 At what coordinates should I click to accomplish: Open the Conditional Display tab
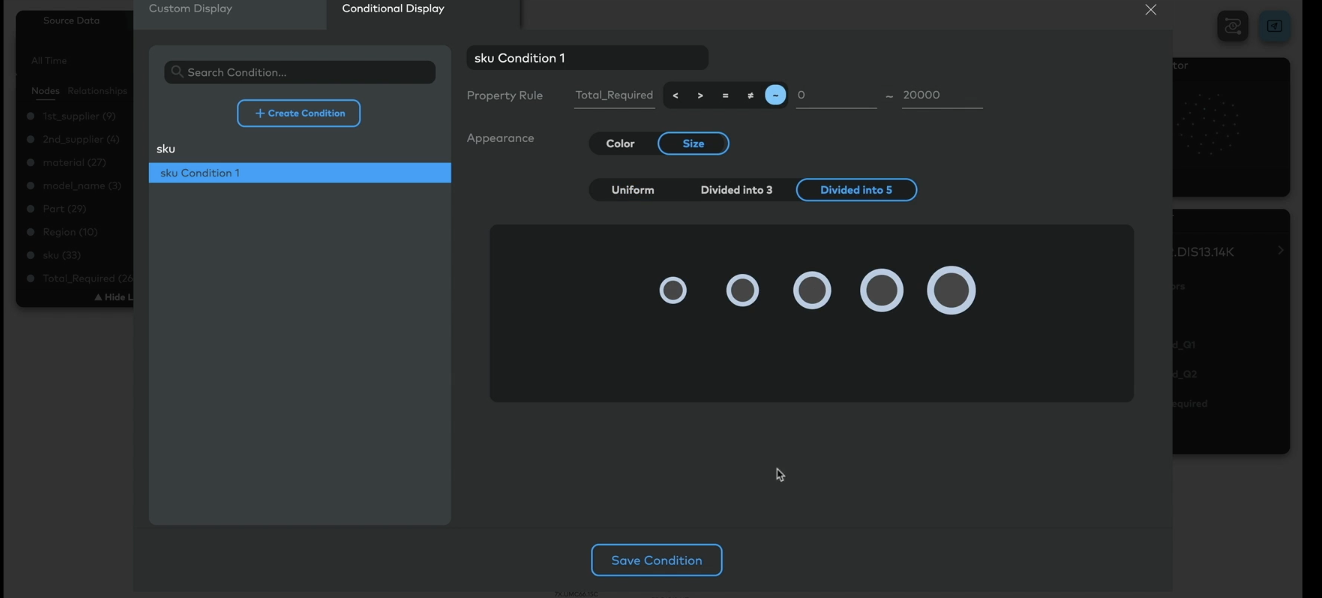pos(393,9)
